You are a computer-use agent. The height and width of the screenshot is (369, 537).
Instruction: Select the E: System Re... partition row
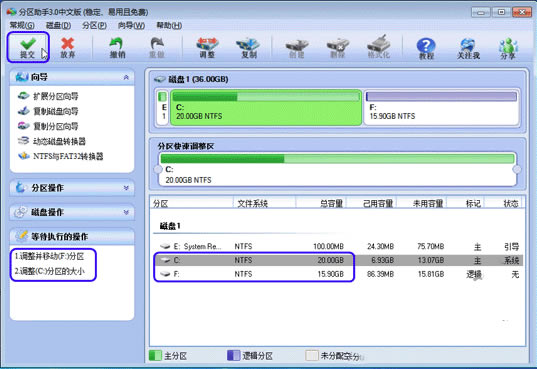[338, 246]
